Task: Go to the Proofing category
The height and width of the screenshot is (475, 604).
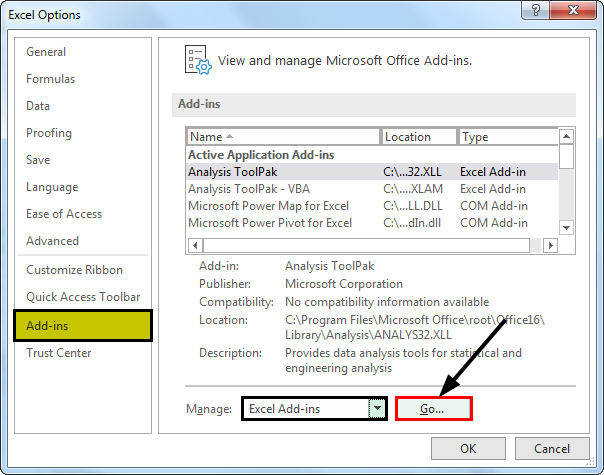Action: point(49,133)
